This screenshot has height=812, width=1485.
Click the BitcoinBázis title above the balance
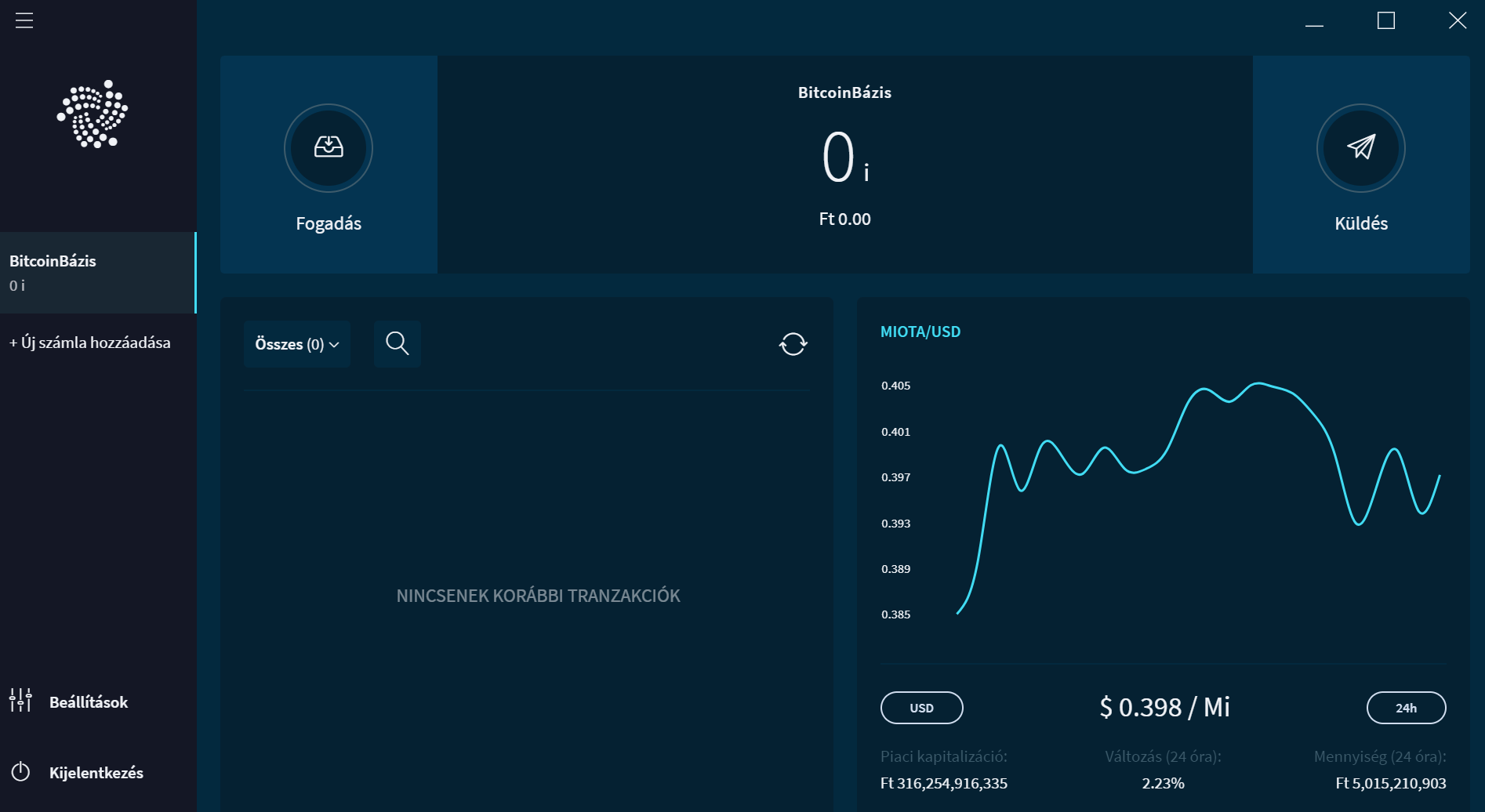pyautogui.click(x=844, y=92)
